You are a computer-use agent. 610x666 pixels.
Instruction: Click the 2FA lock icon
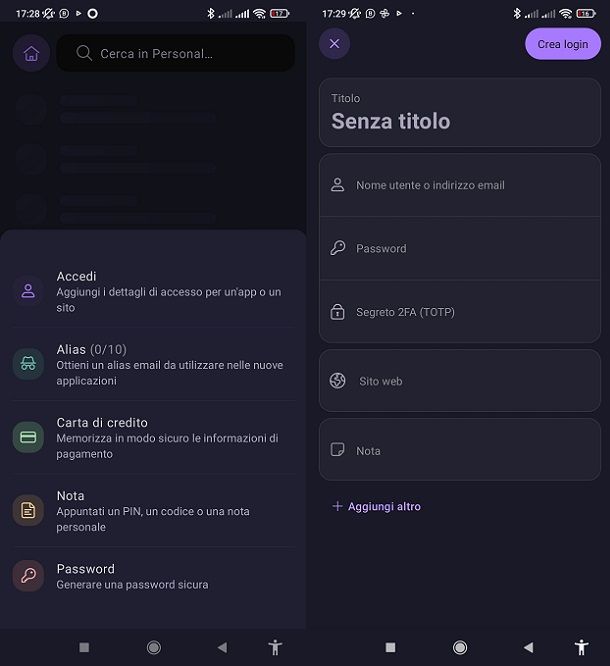(337, 312)
